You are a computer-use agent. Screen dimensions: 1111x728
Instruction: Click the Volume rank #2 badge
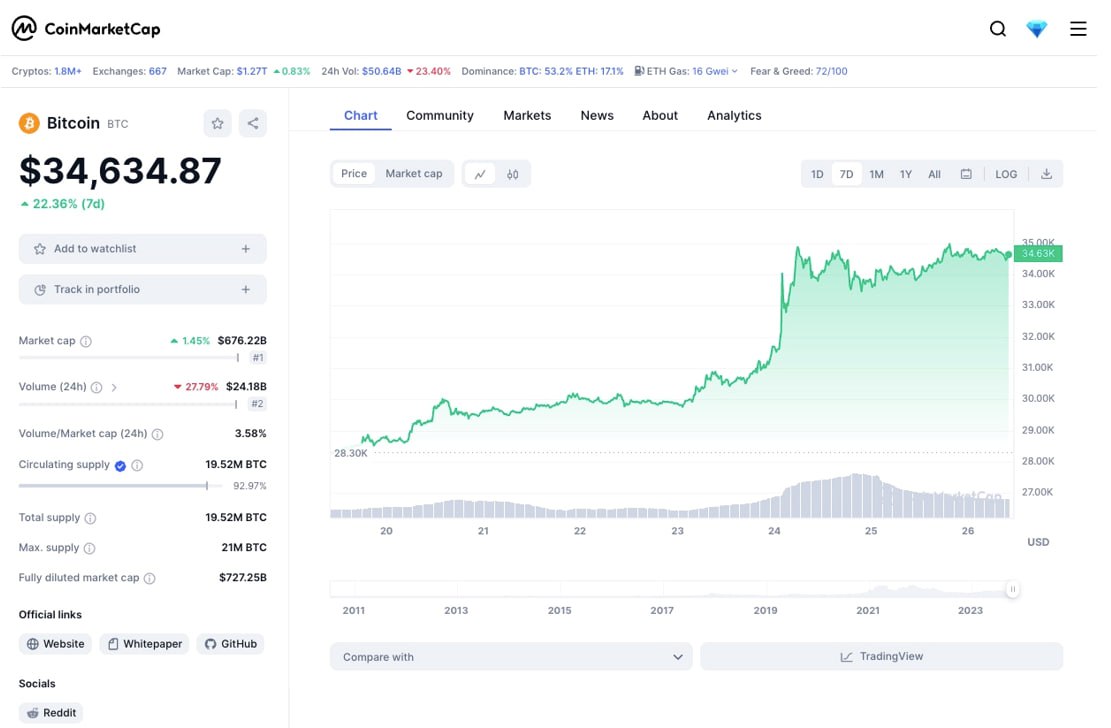[x=257, y=404]
